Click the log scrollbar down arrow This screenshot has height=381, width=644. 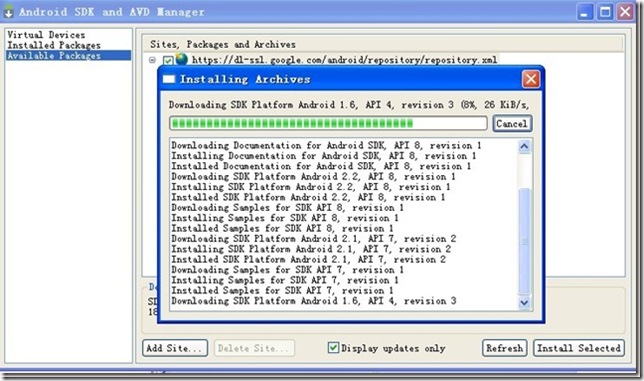[x=524, y=303]
